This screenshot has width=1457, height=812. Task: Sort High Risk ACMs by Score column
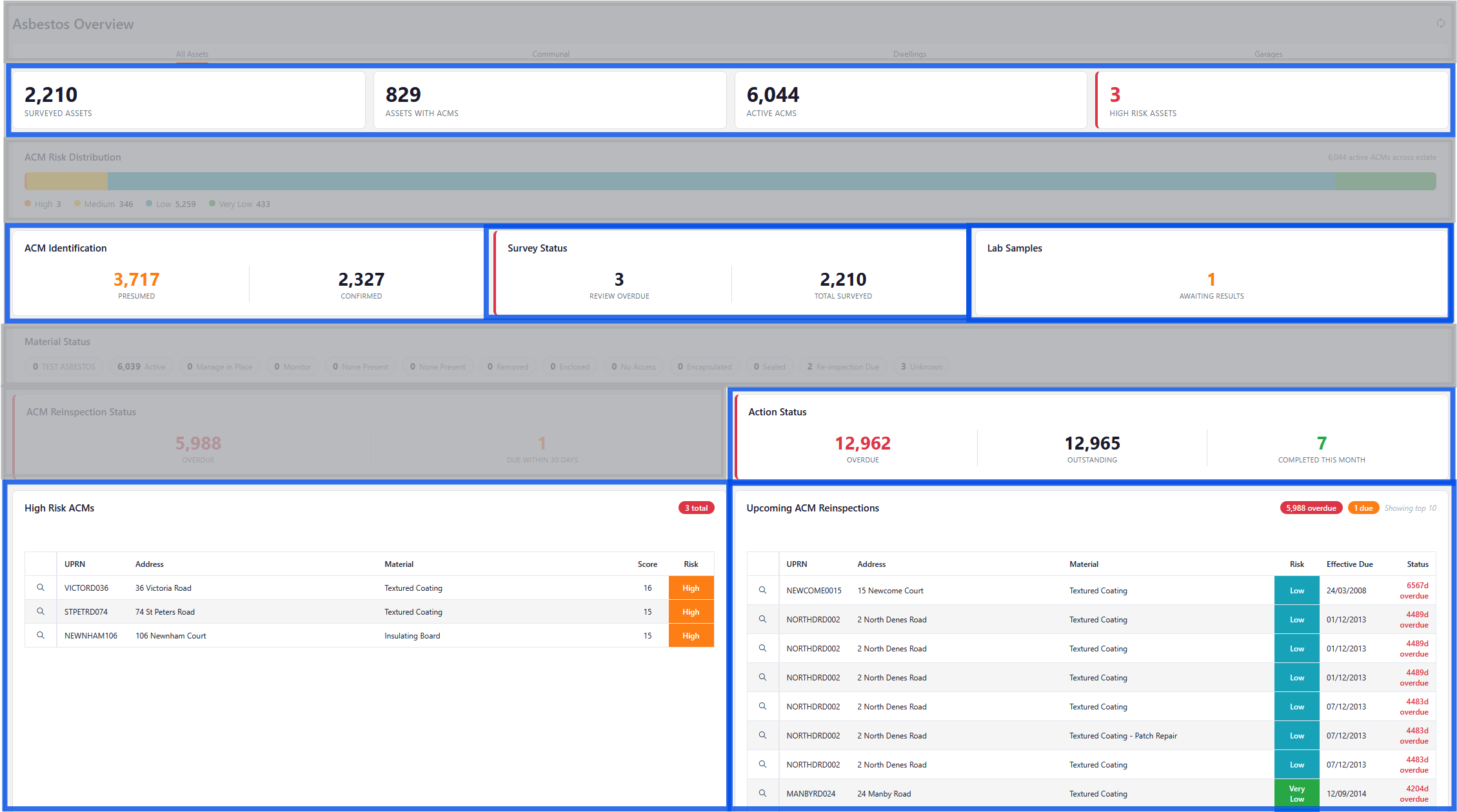pyautogui.click(x=647, y=564)
